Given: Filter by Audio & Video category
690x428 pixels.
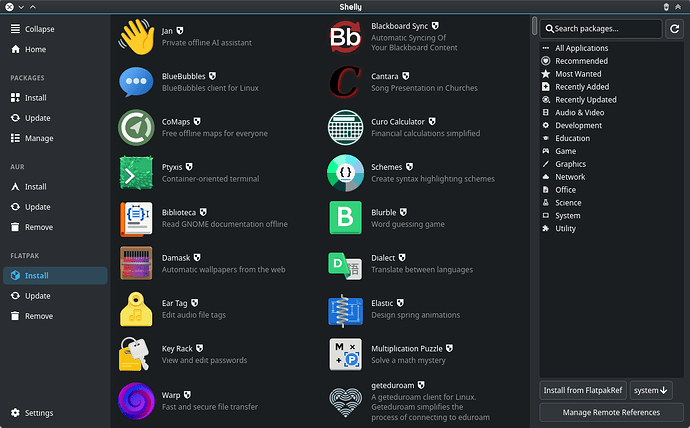Looking at the screenshot, I should click(x=611, y=112).
